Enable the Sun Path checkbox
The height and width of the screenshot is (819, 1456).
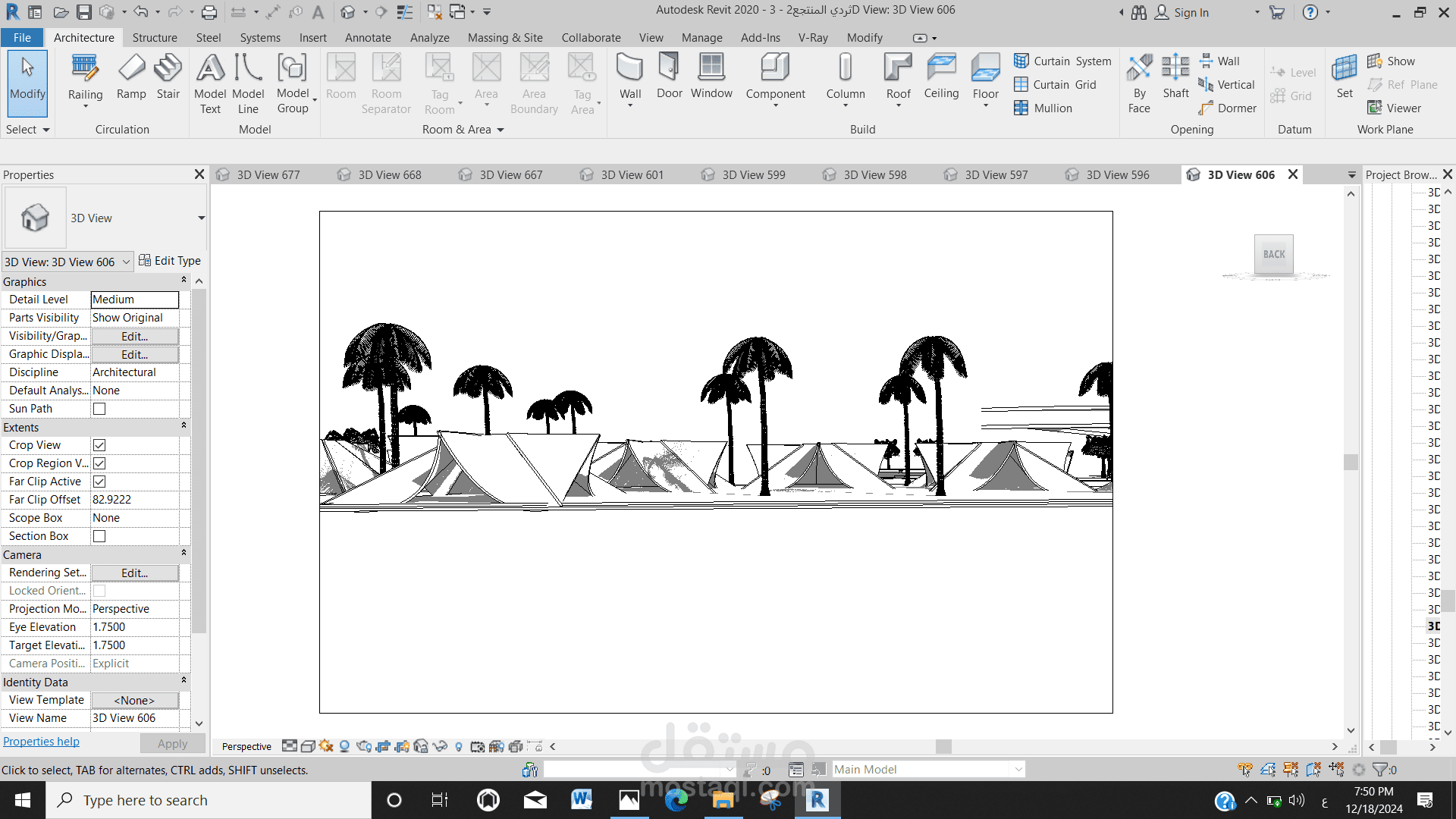pos(99,409)
